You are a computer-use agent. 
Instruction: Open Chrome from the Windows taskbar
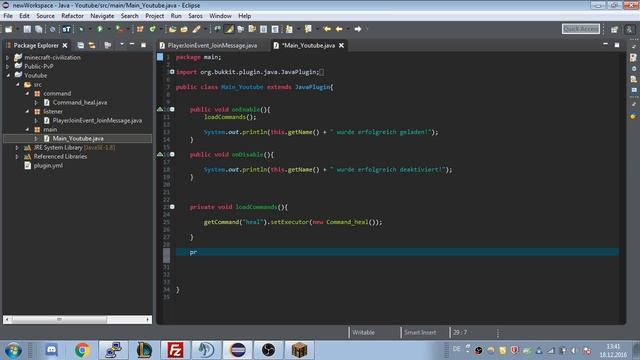[x=82, y=350]
